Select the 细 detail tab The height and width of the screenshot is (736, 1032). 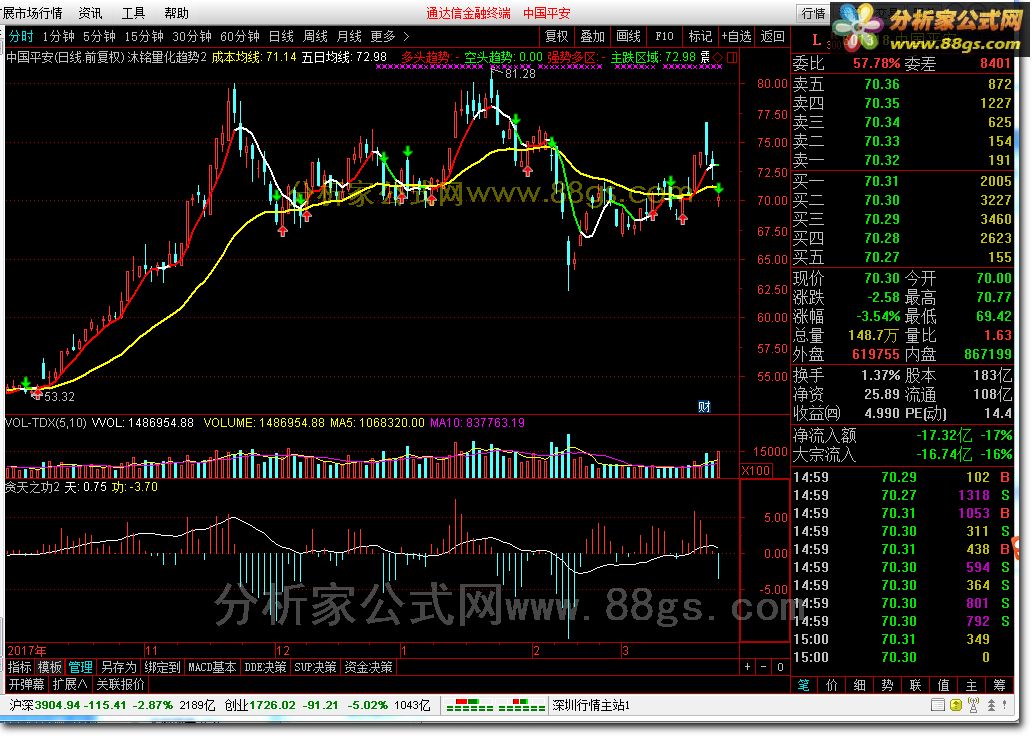pos(860,685)
